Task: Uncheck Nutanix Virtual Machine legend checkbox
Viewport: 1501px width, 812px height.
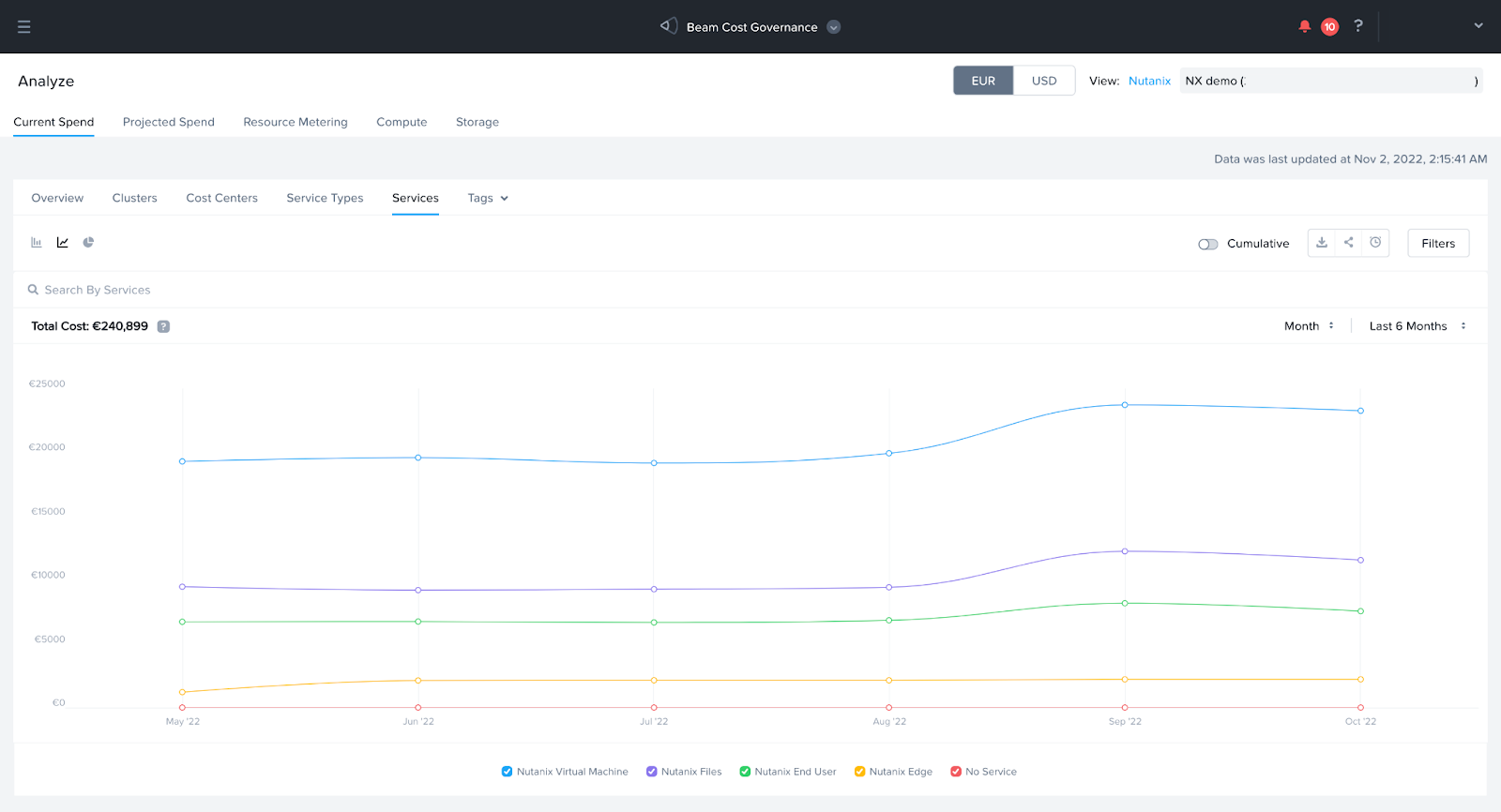Action: tap(507, 772)
